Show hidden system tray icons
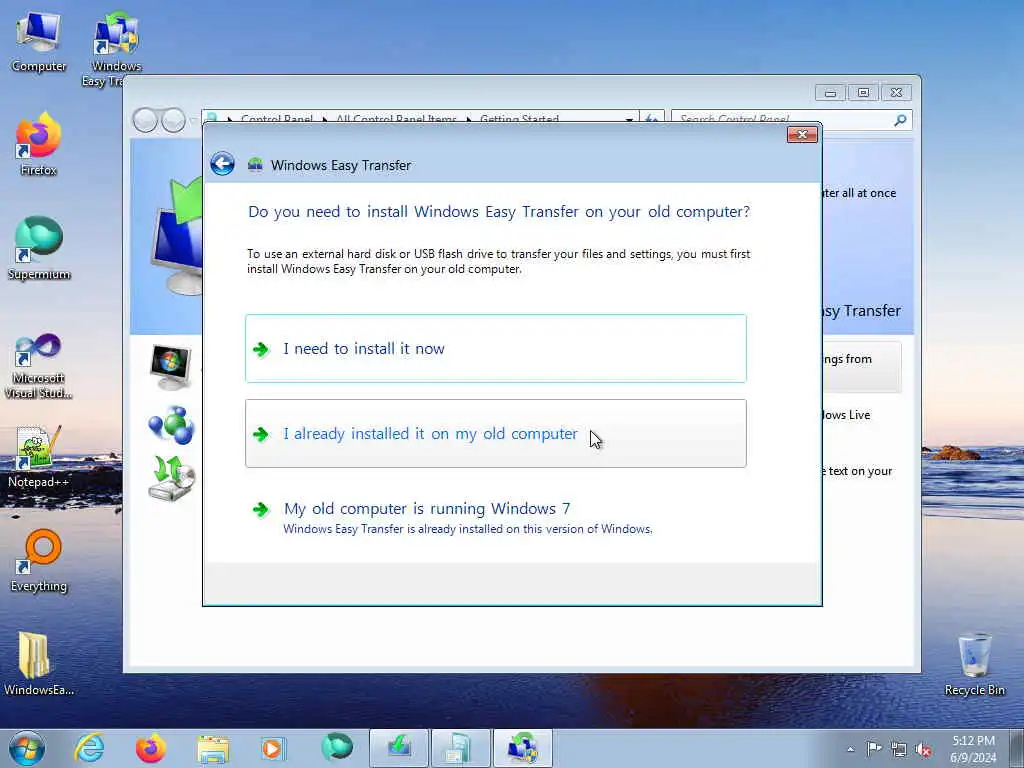 (x=850, y=750)
